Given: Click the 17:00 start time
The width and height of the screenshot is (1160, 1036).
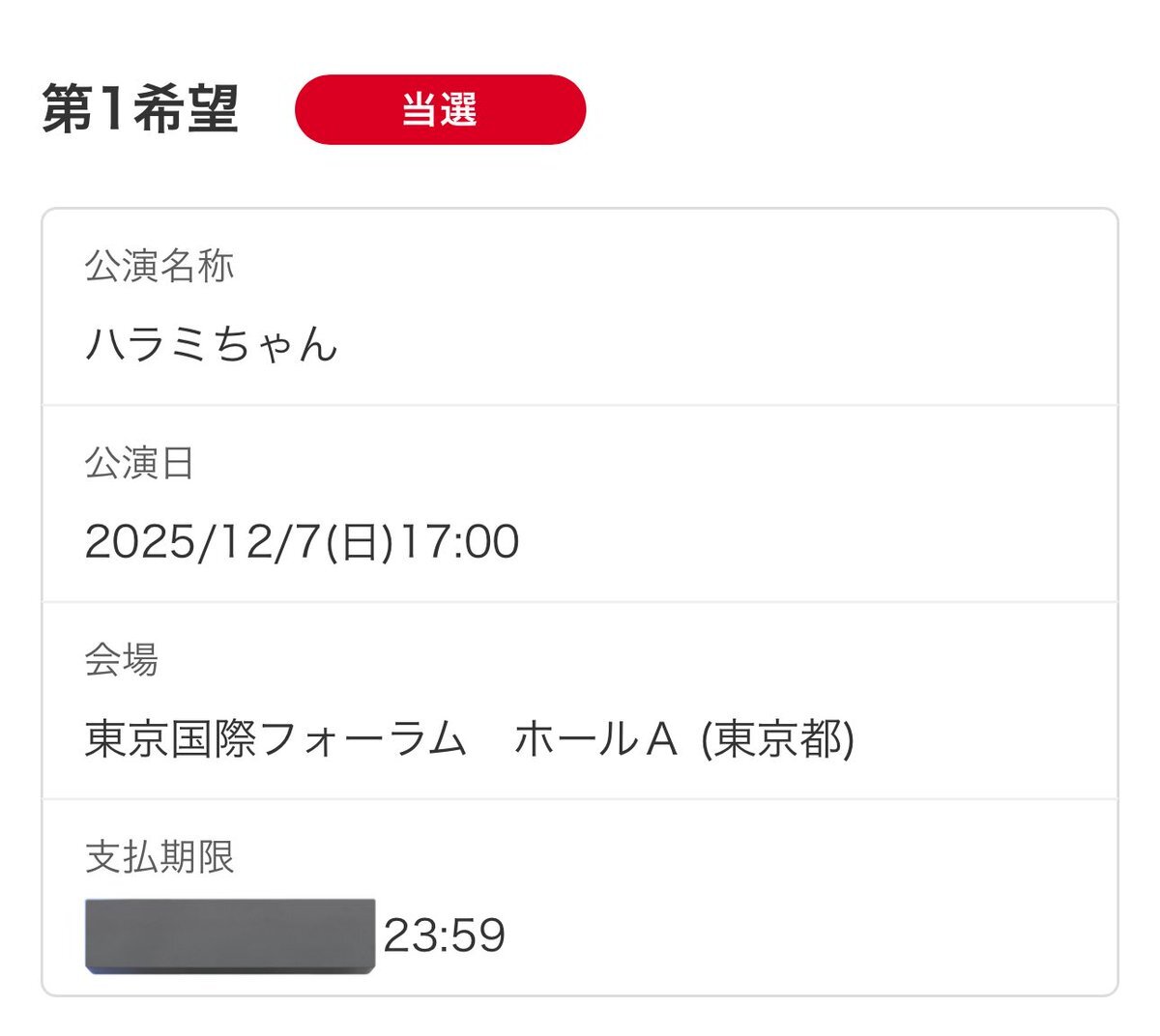Looking at the screenshot, I should point(460,541).
